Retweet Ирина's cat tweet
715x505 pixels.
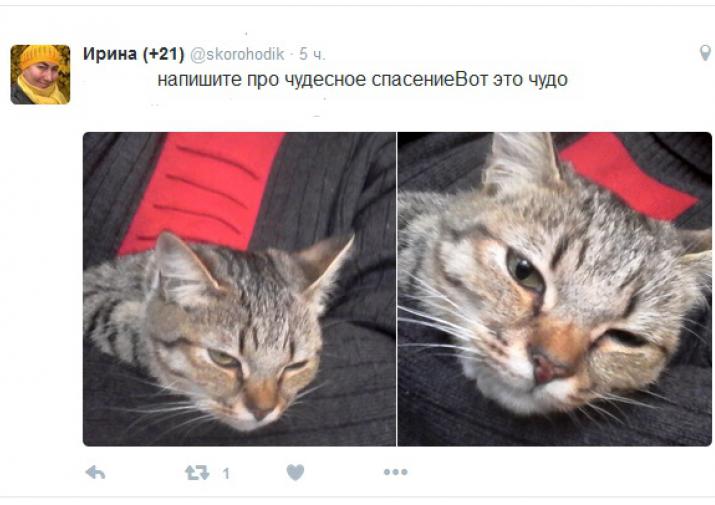pos(197,473)
